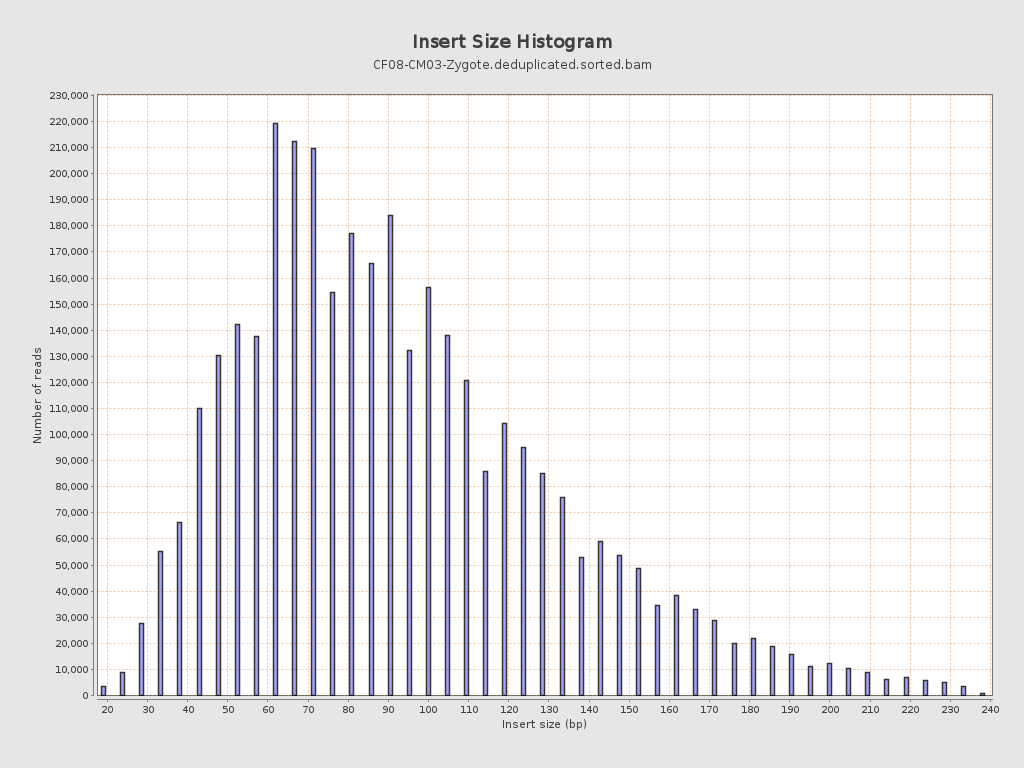Click the histogram bar near 80 bp
This screenshot has height=768, width=1024.
[352, 464]
